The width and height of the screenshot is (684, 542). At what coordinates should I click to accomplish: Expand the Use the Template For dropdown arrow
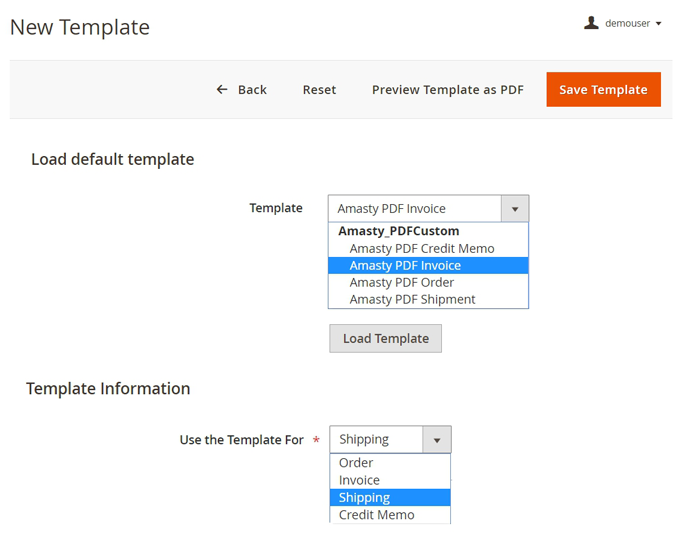pyautogui.click(x=436, y=440)
